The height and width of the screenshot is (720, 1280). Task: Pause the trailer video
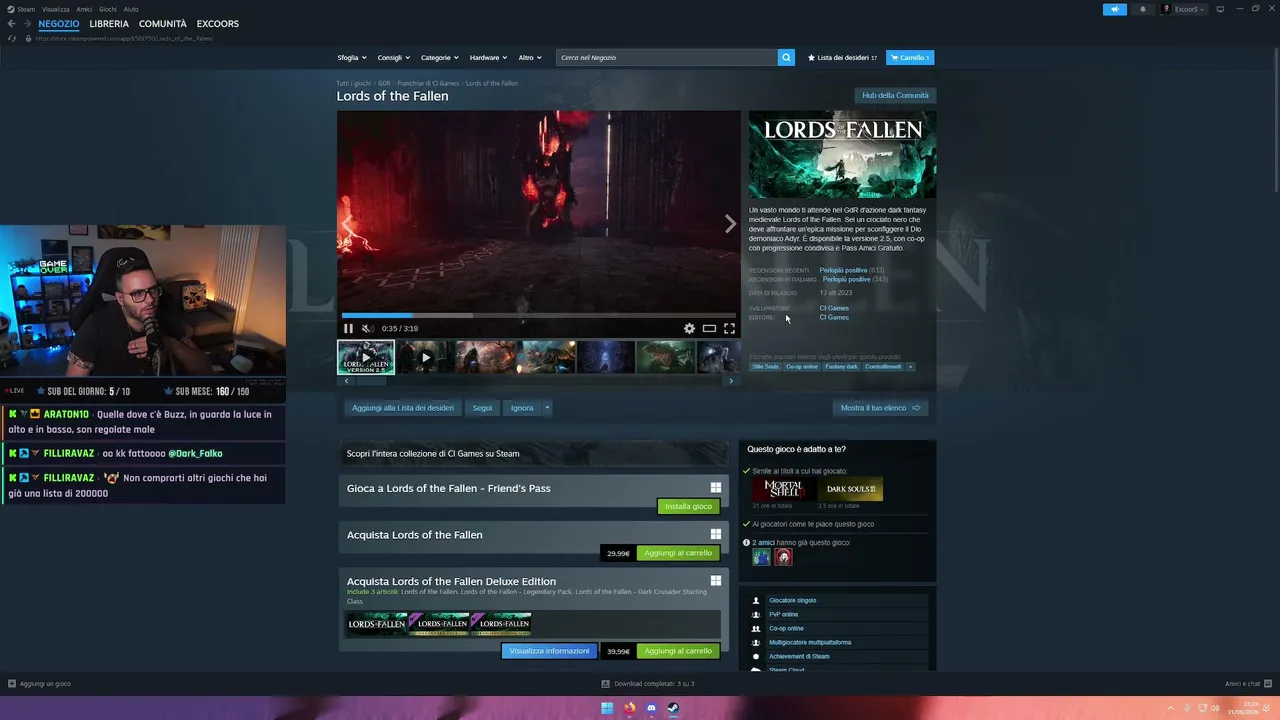coord(348,328)
